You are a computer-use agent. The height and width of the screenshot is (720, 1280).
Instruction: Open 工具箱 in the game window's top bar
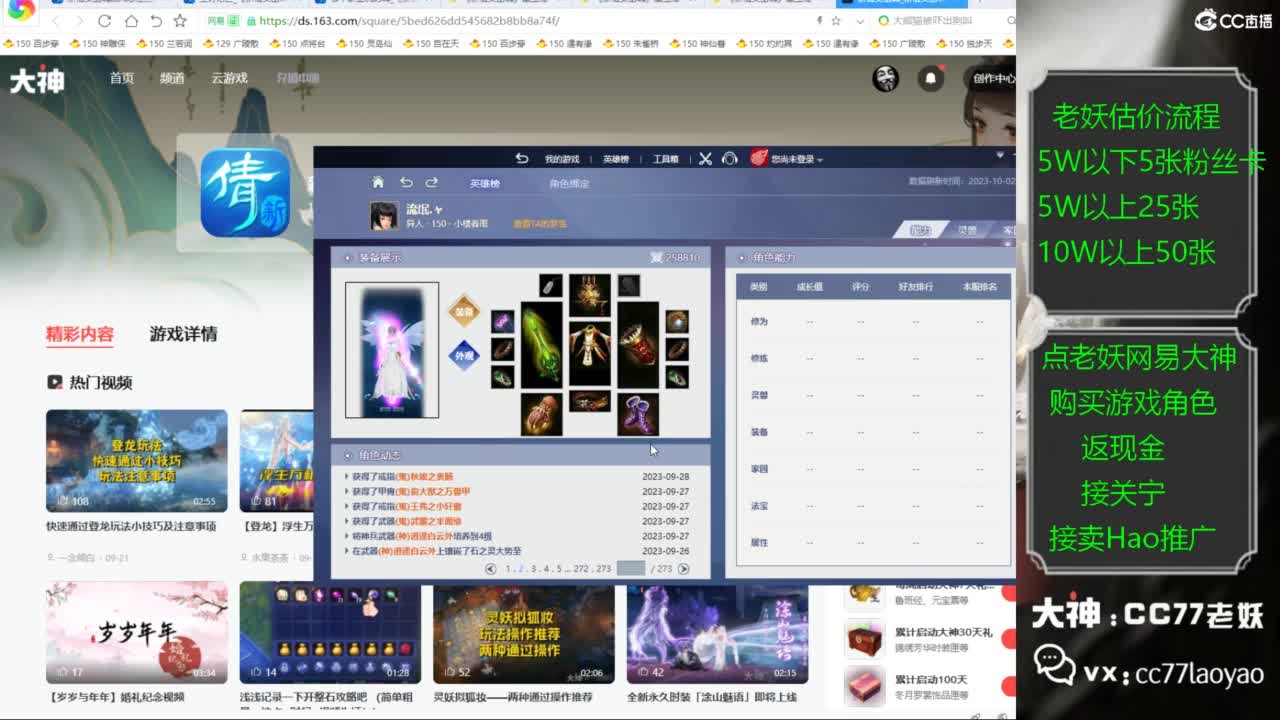(x=666, y=159)
